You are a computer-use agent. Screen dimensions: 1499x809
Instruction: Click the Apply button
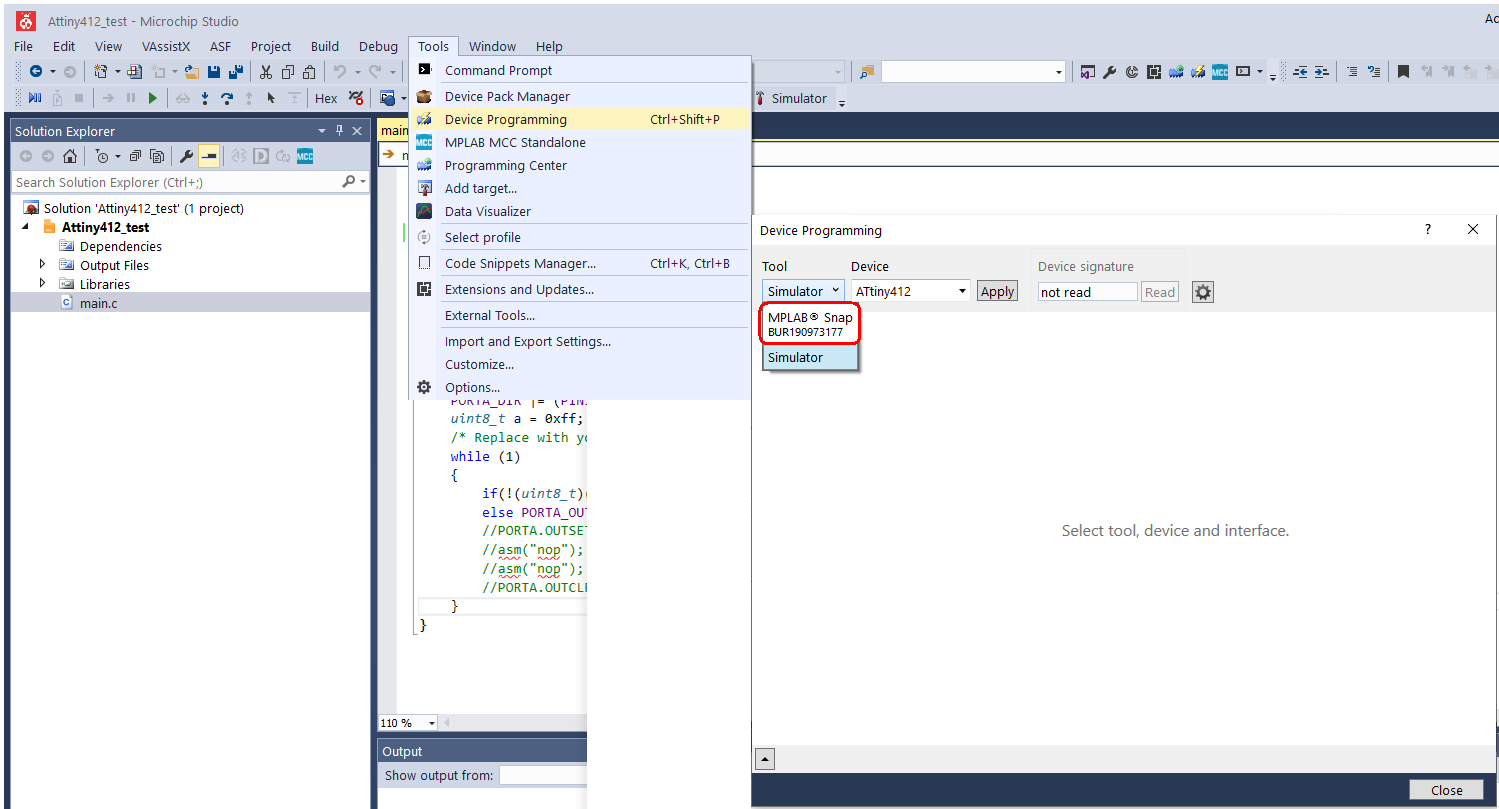pos(997,292)
